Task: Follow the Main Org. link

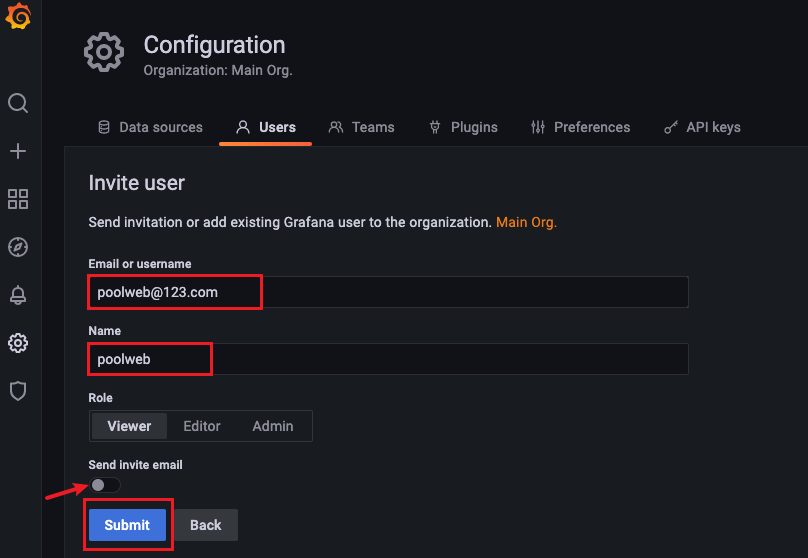Action: (526, 222)
